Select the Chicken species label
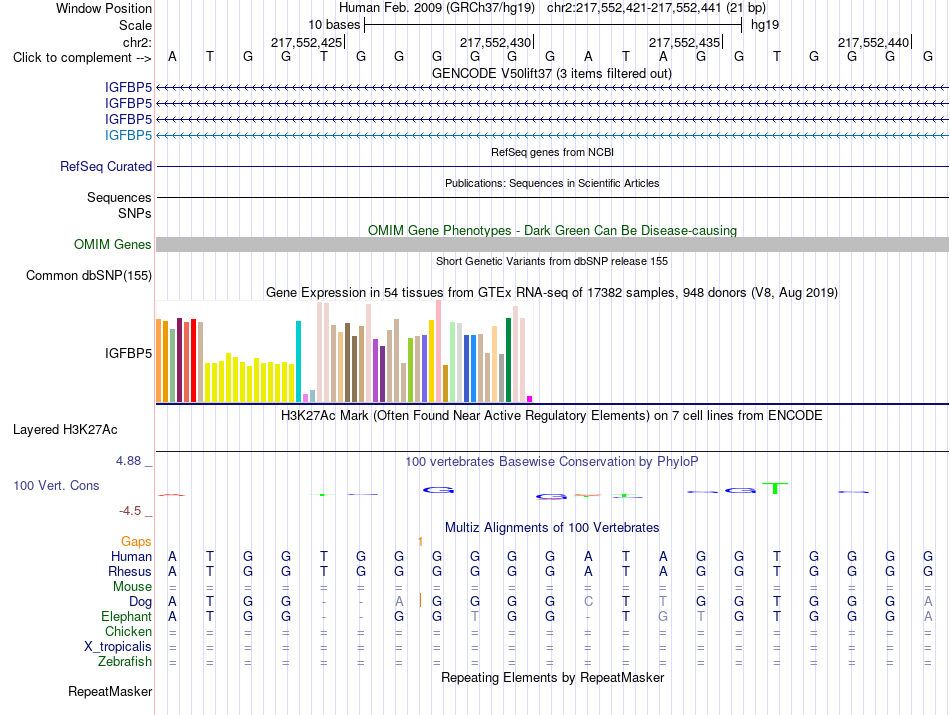950x715 pixels. coord(128,631)
